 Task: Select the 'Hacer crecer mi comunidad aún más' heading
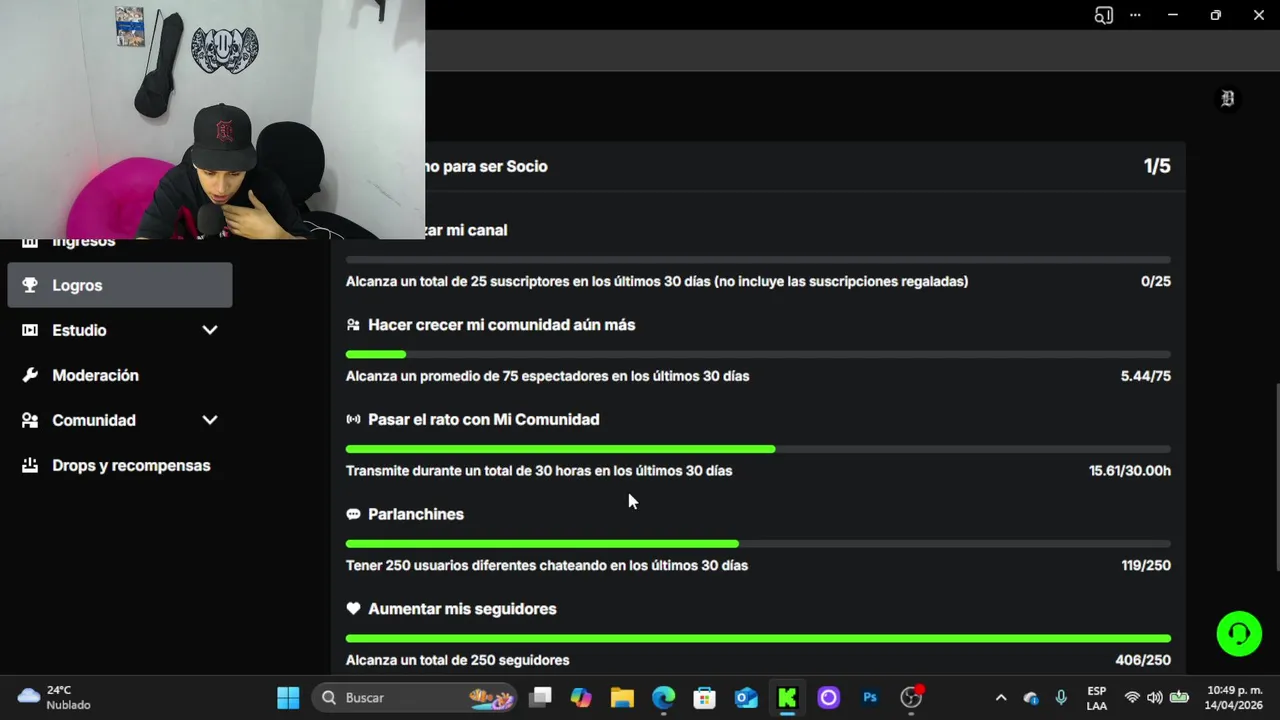(x=501, y=325)
